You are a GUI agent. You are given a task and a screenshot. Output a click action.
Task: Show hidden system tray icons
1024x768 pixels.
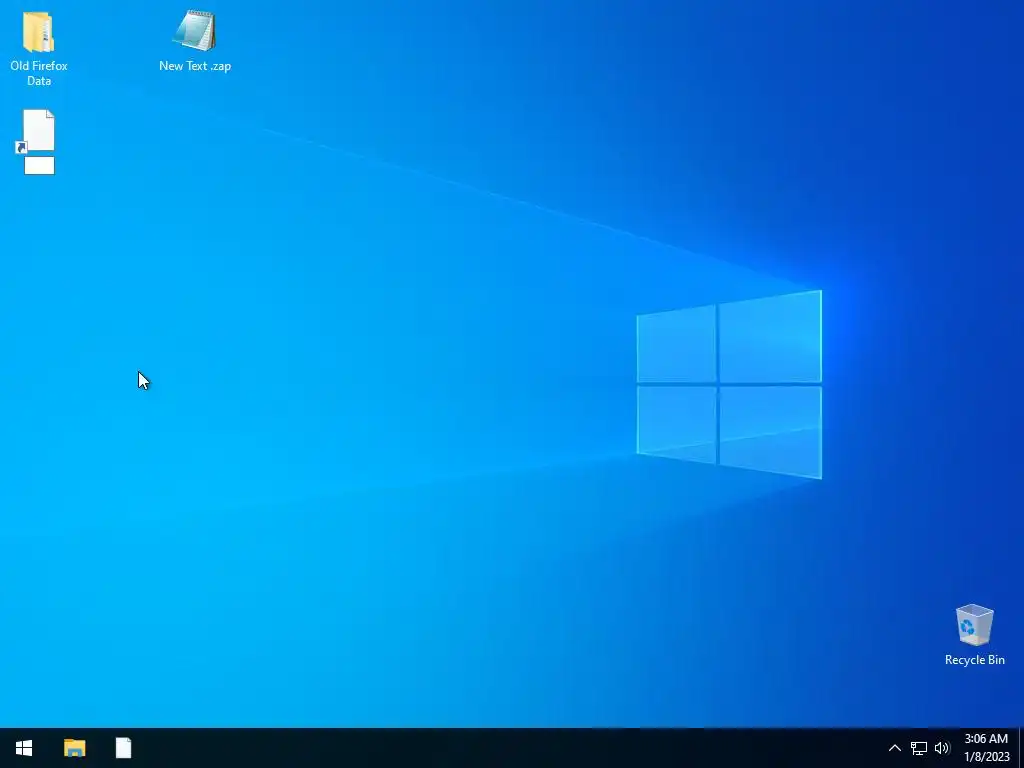(895, 748)
